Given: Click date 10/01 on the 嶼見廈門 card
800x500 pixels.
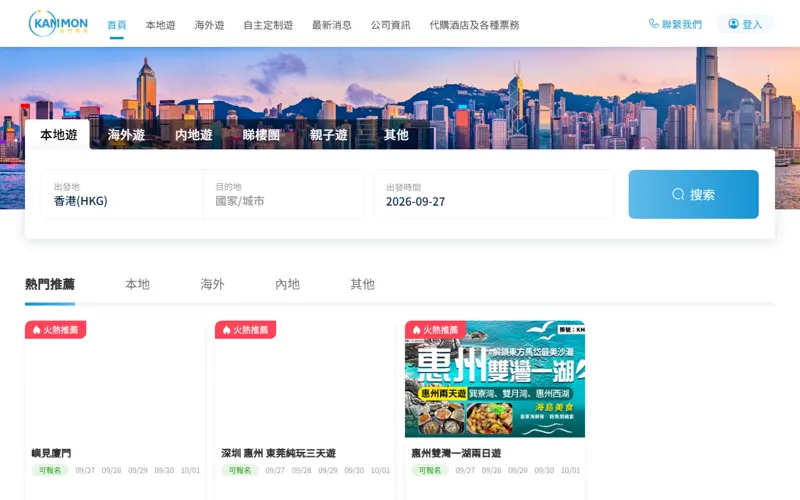Looking at the screenshot, I should 190,470.
